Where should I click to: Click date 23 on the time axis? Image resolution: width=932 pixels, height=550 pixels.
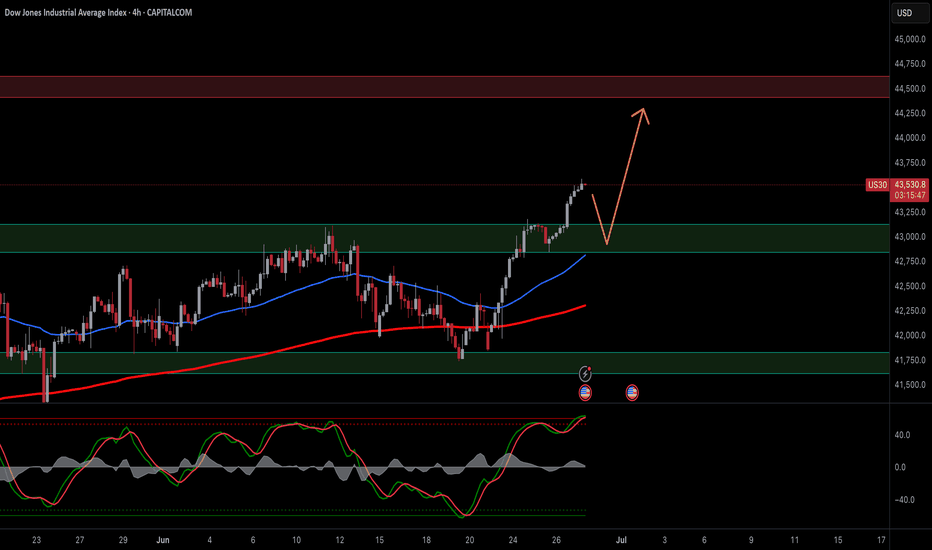(36, 540)
